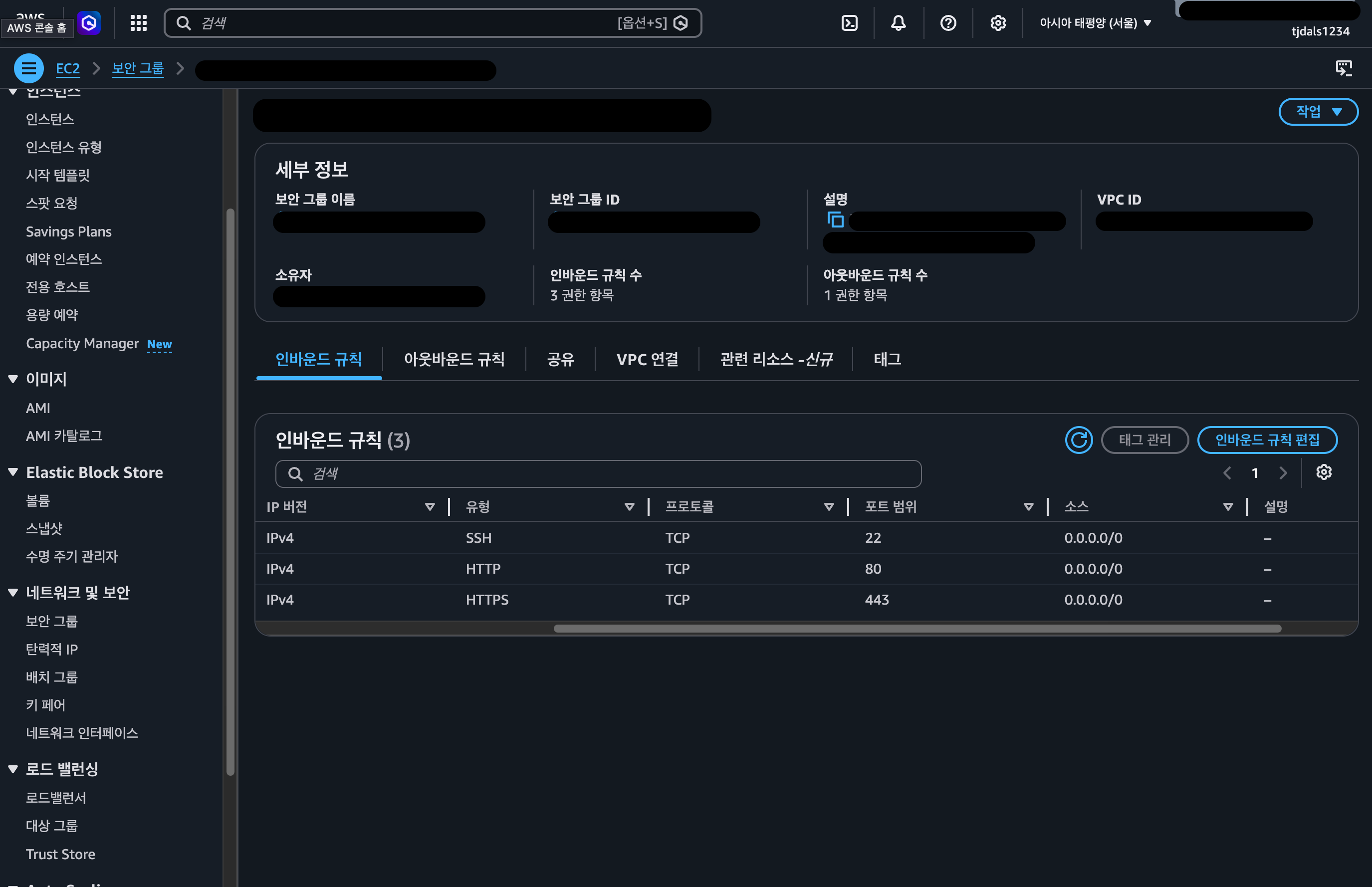Image resolution: width=1372 pixels, height=887 pixels.
Task: Focus the top AWS 검색 search field
Action: tap(433, 23)
